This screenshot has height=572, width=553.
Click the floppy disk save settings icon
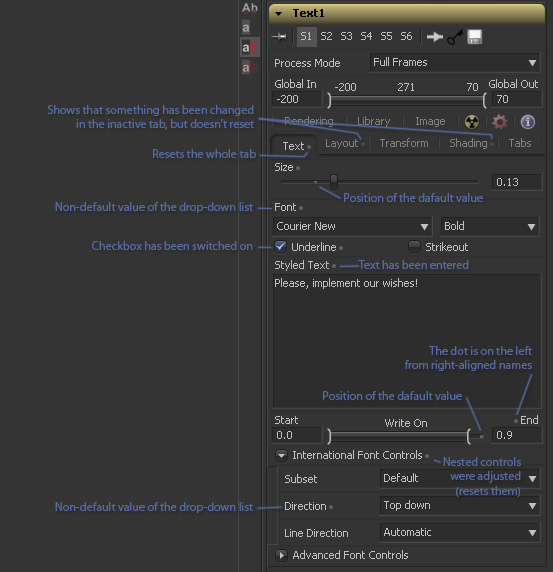(x=475, y=37)
